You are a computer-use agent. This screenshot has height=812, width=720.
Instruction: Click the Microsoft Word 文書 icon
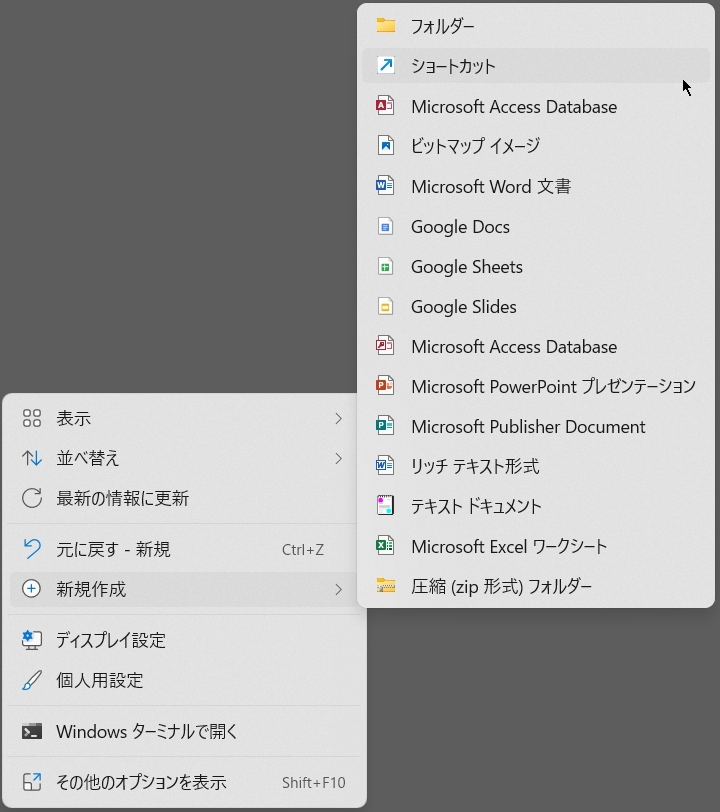click(385, 186)
